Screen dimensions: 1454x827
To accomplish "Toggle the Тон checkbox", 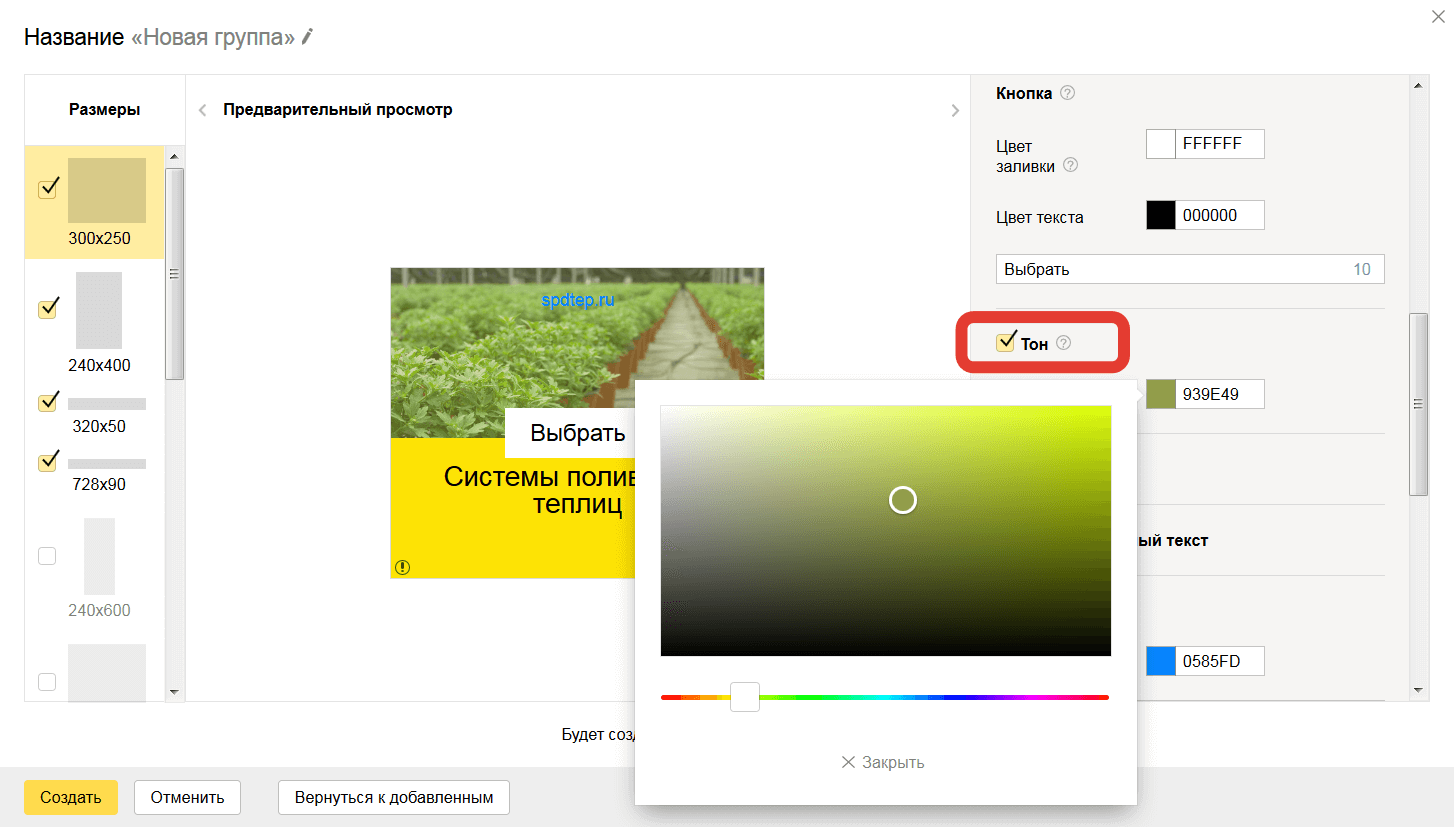I will pyautogui.click(x=1006, y=343).
